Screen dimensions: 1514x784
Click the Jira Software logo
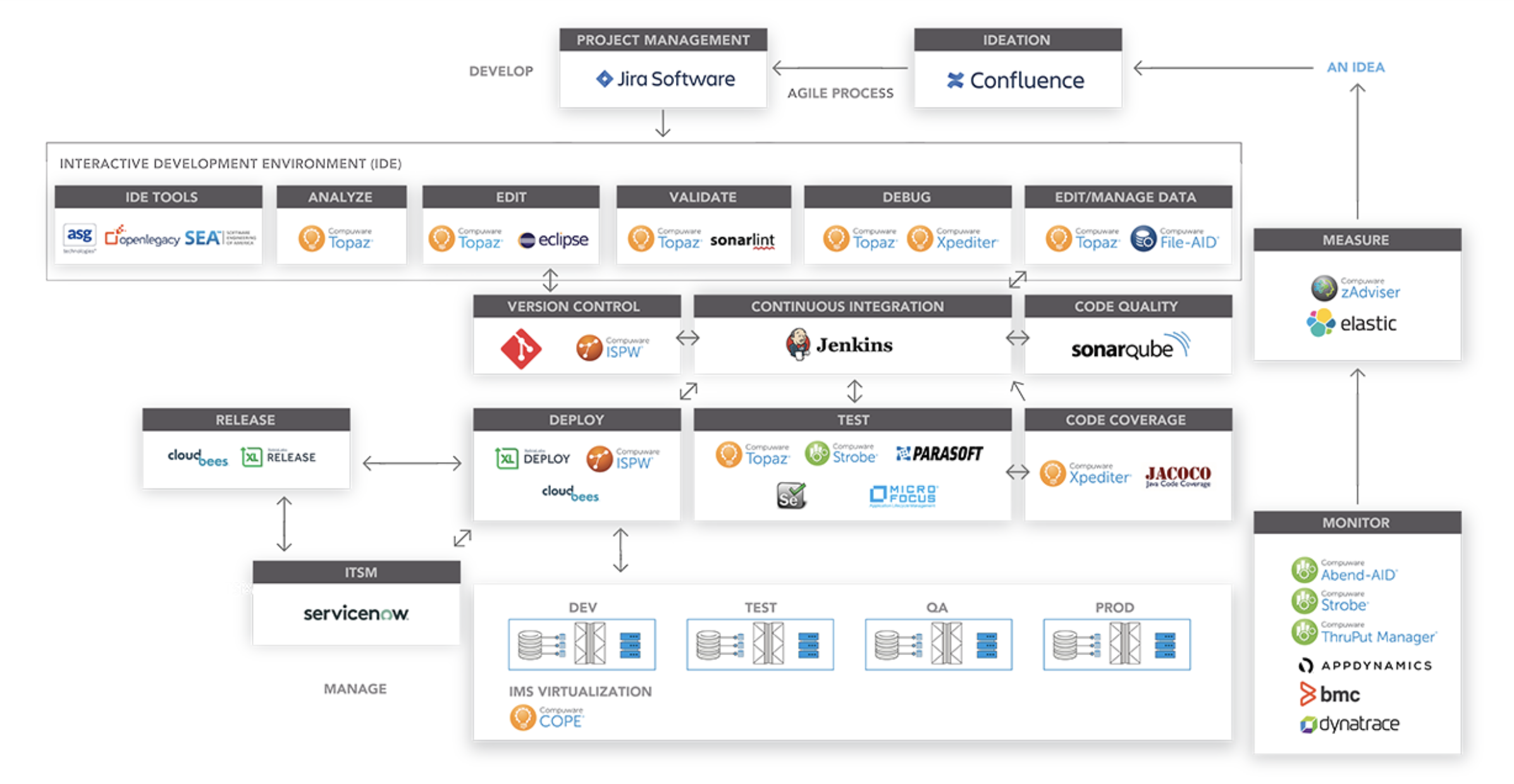(x=665, y=79)
